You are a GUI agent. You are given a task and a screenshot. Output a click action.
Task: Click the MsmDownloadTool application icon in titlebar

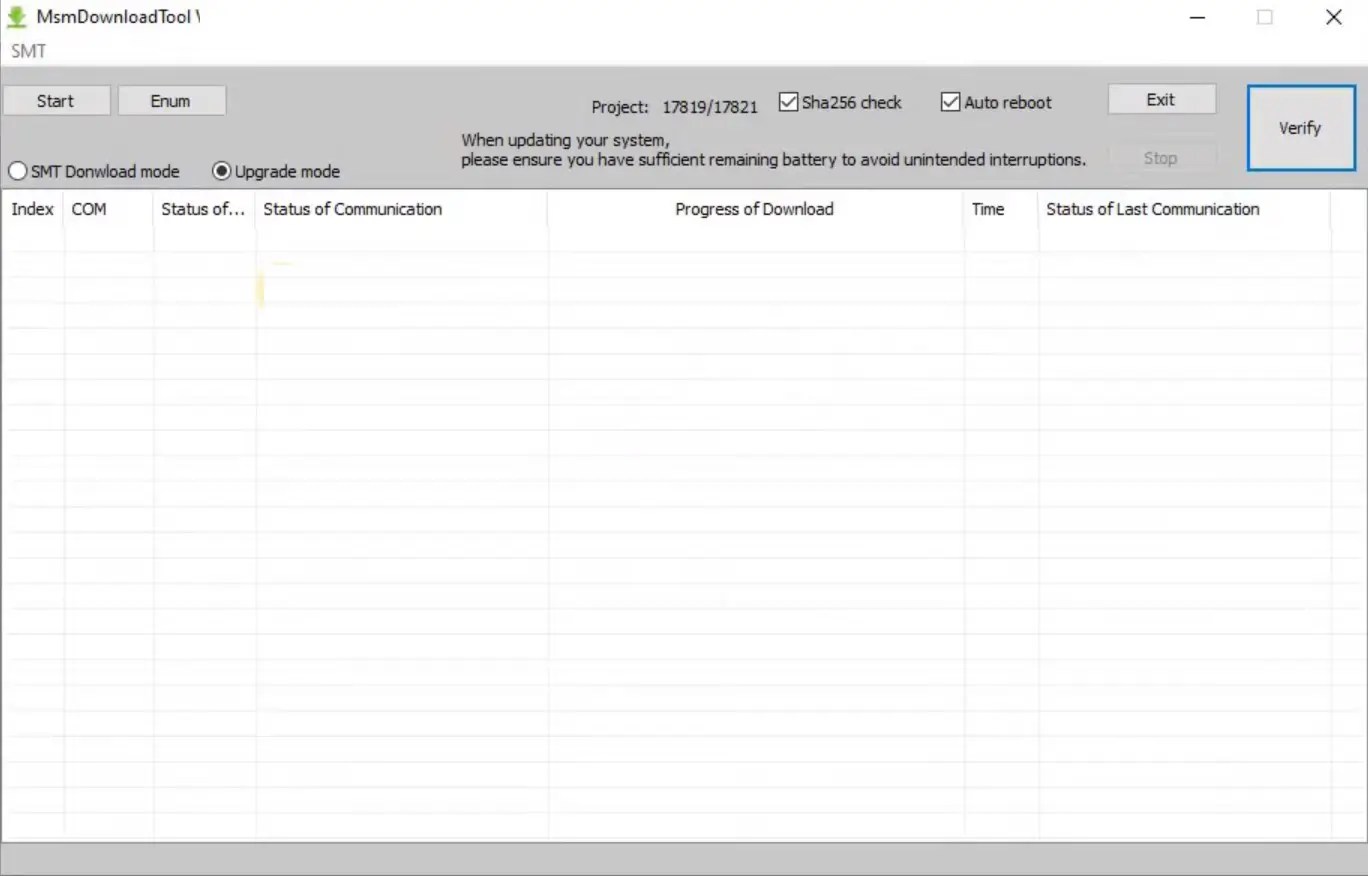15,16
